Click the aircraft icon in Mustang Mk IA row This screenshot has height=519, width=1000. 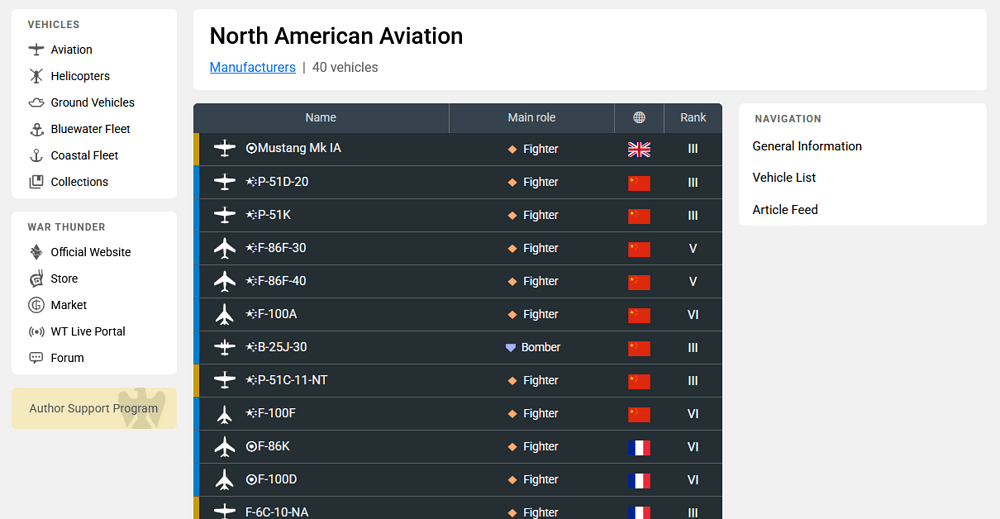(x=224, y=149)
